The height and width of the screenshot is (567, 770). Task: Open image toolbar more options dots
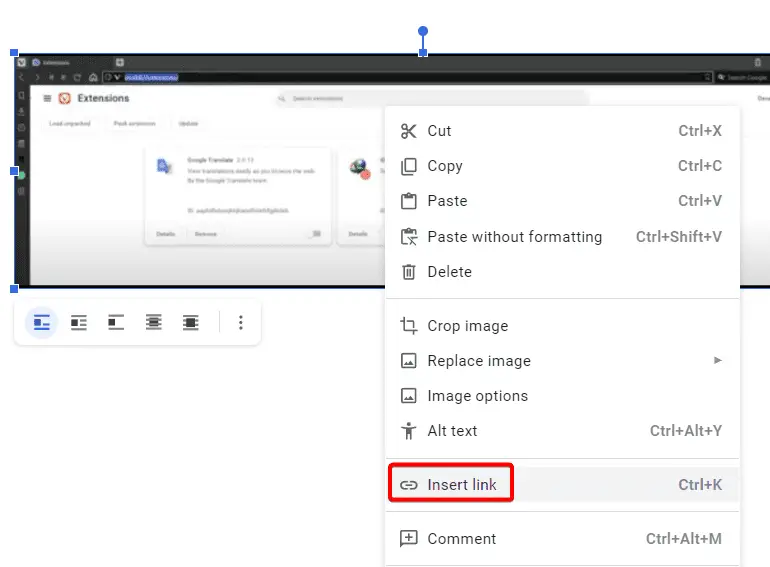point(241,323)
